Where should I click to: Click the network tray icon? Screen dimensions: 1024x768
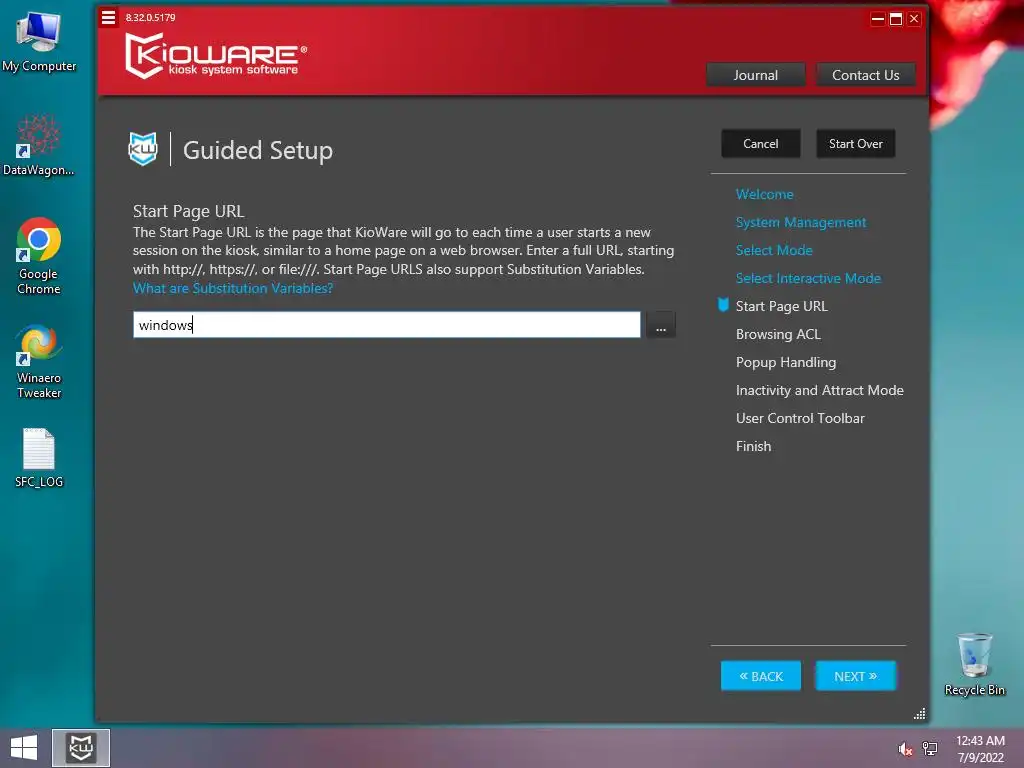(929, 749)
